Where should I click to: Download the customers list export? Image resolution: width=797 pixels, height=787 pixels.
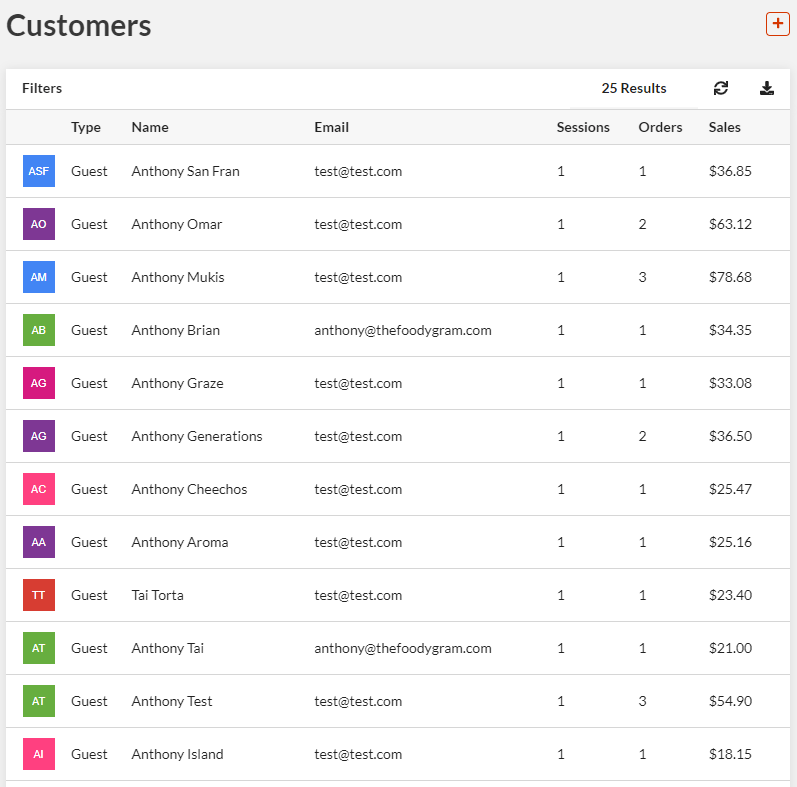tap(767, 88)
